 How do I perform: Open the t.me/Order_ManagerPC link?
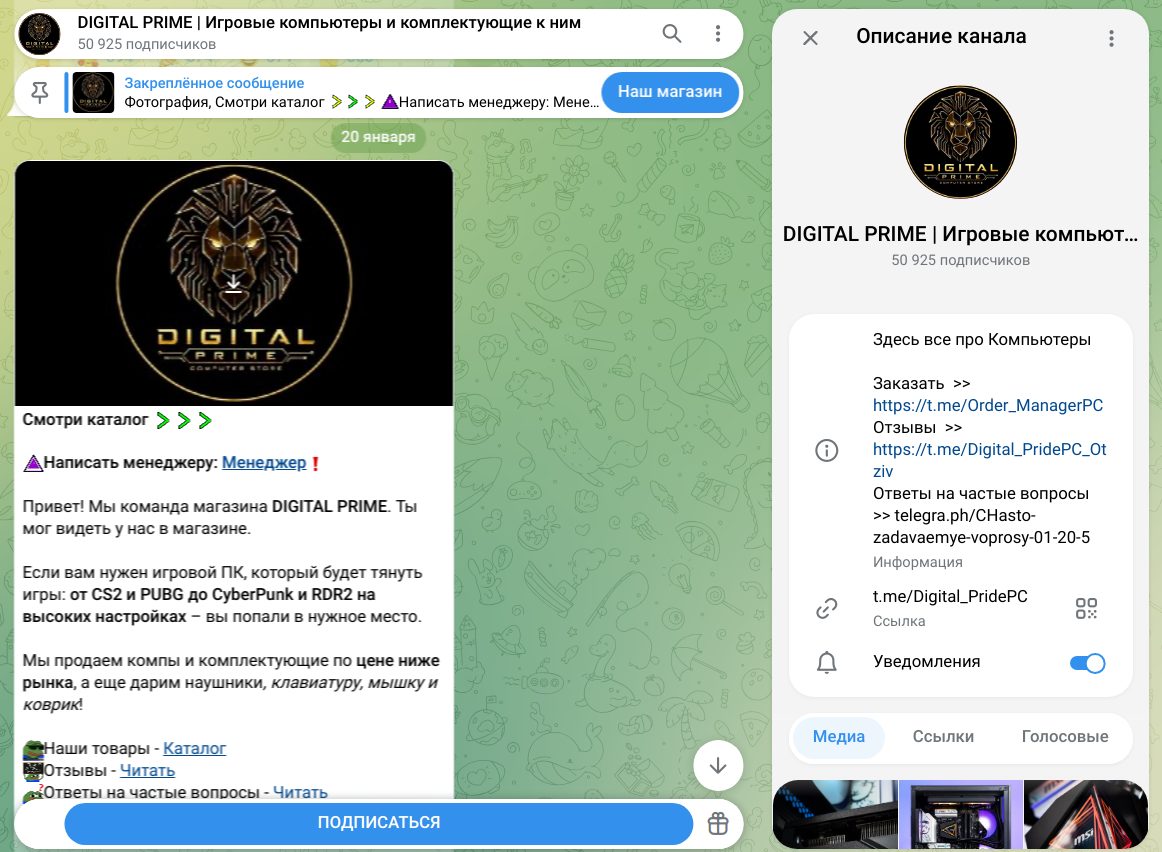pos(988,405)
